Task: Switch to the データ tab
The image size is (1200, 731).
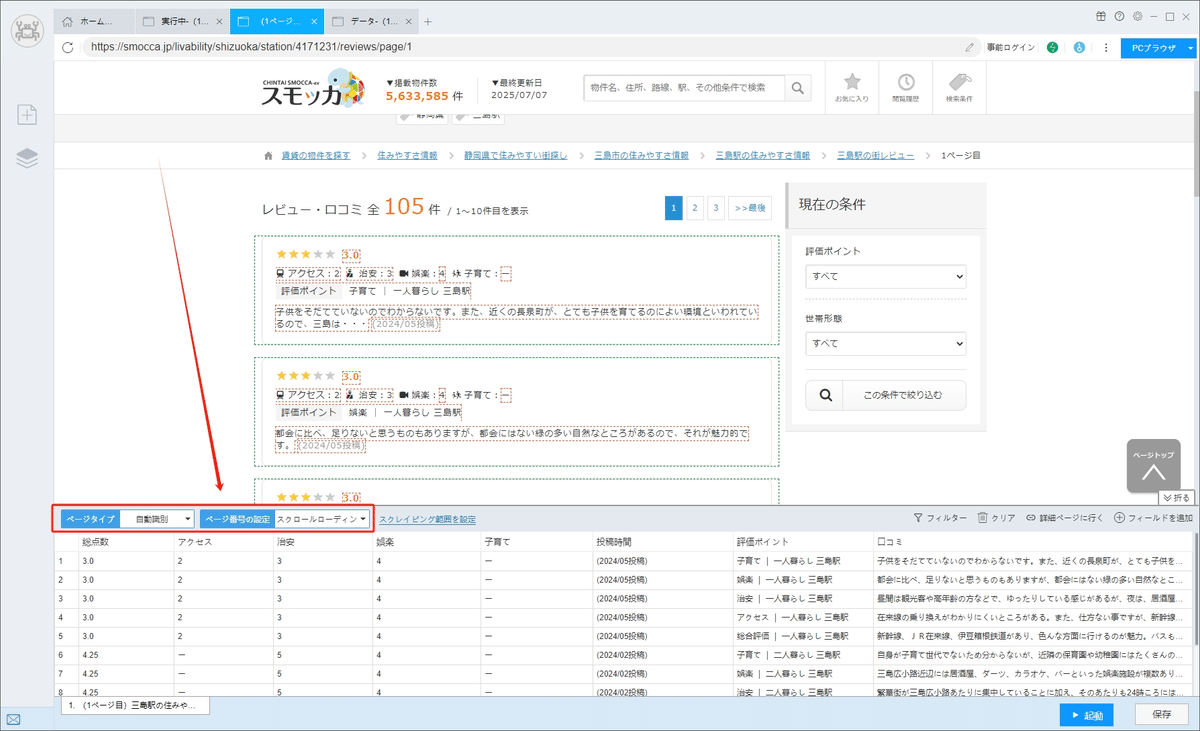Action: click(x=371, y=21)
